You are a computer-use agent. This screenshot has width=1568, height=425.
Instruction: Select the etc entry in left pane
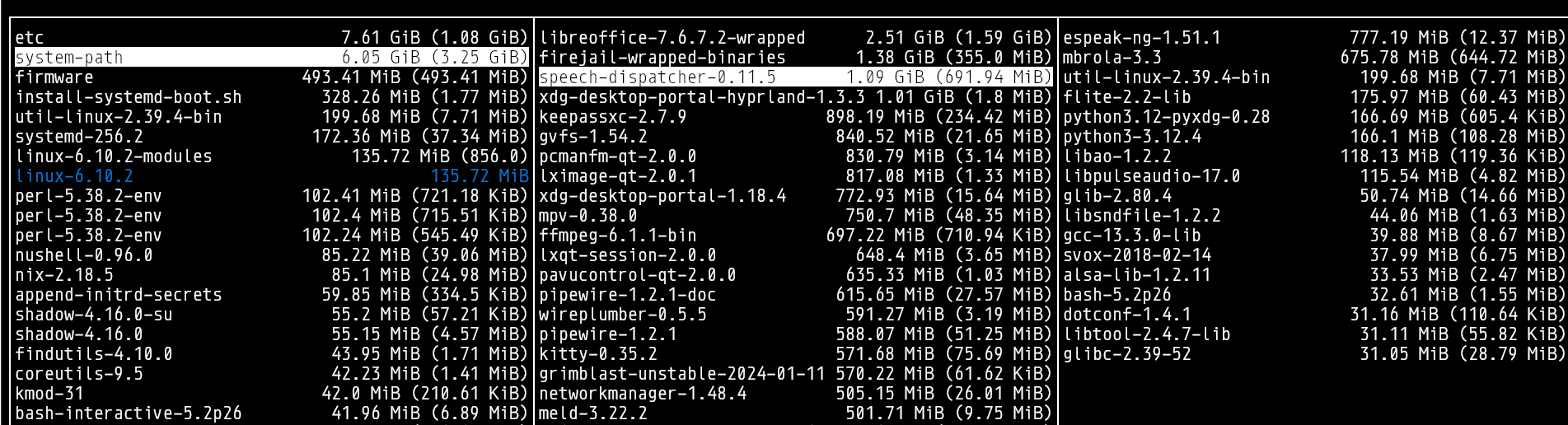coord(30,38)
